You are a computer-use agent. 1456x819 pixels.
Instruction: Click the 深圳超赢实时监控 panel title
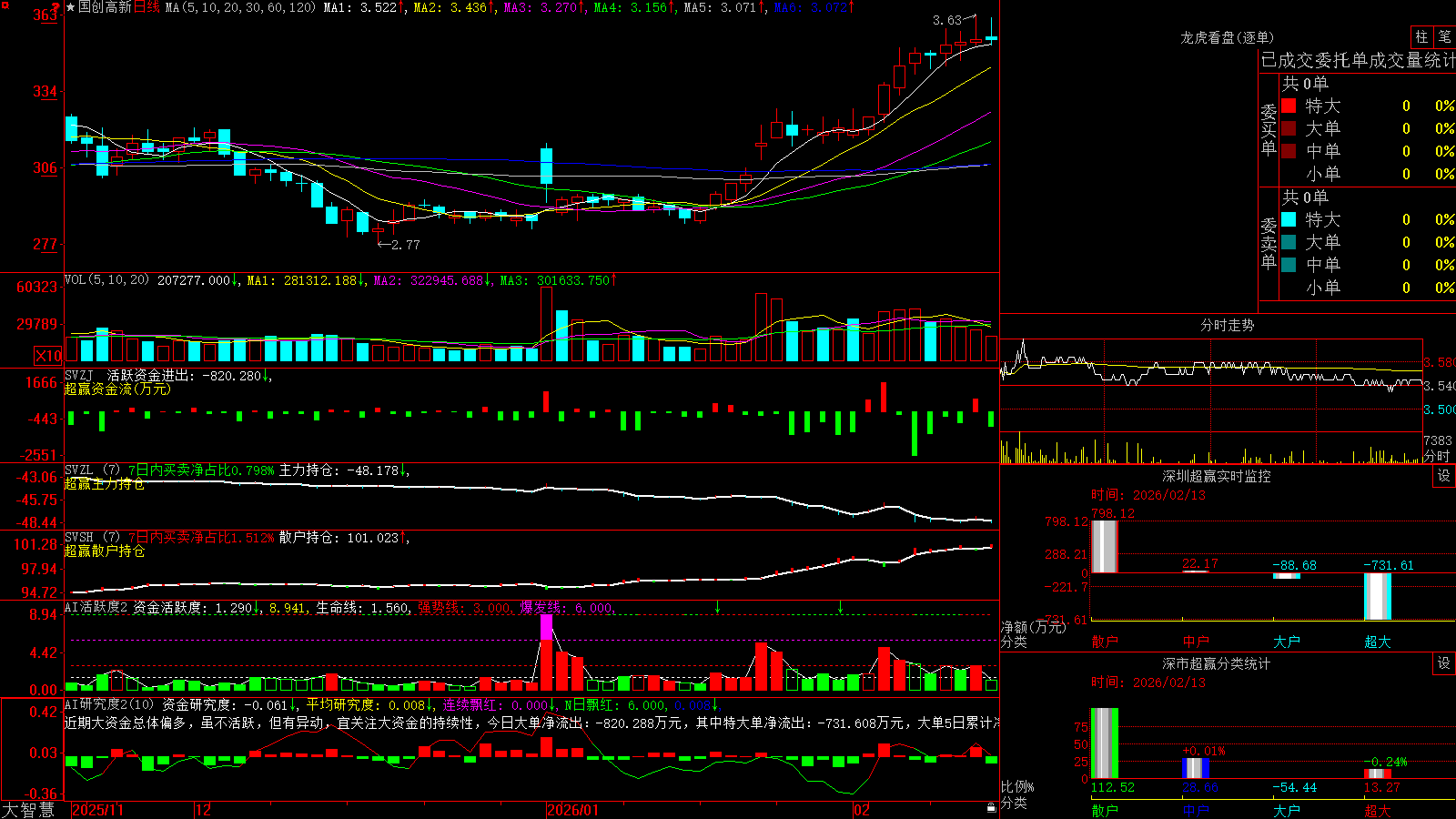[1217, 476]
